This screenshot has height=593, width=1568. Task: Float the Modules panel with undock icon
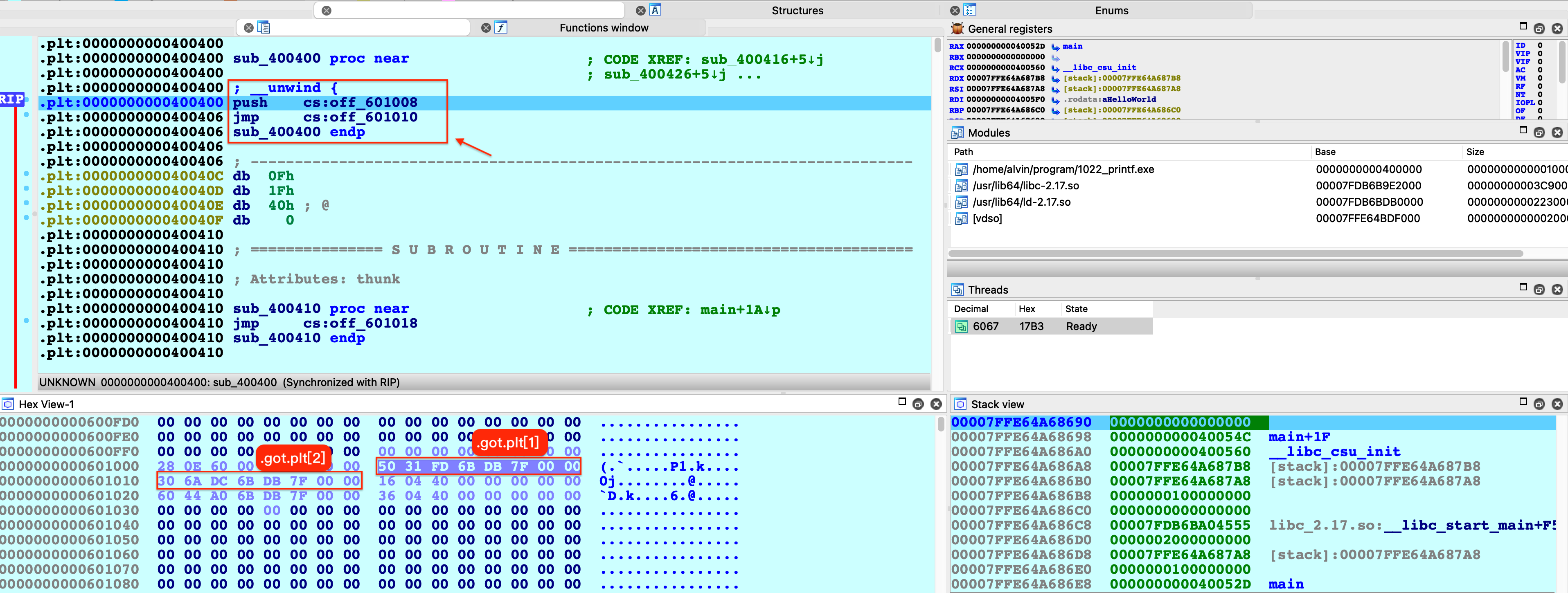pyautogui.click(x=1539, y=133)
